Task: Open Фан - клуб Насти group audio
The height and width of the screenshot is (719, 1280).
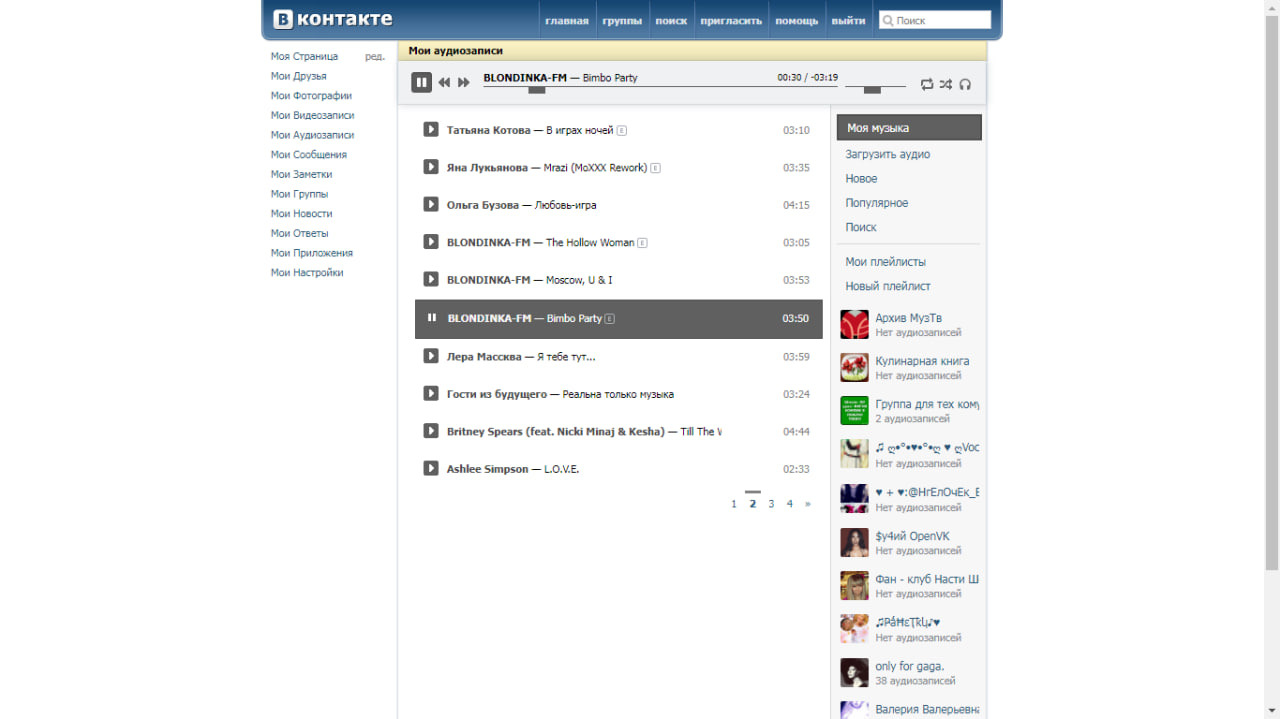Action: click(927, 579)
